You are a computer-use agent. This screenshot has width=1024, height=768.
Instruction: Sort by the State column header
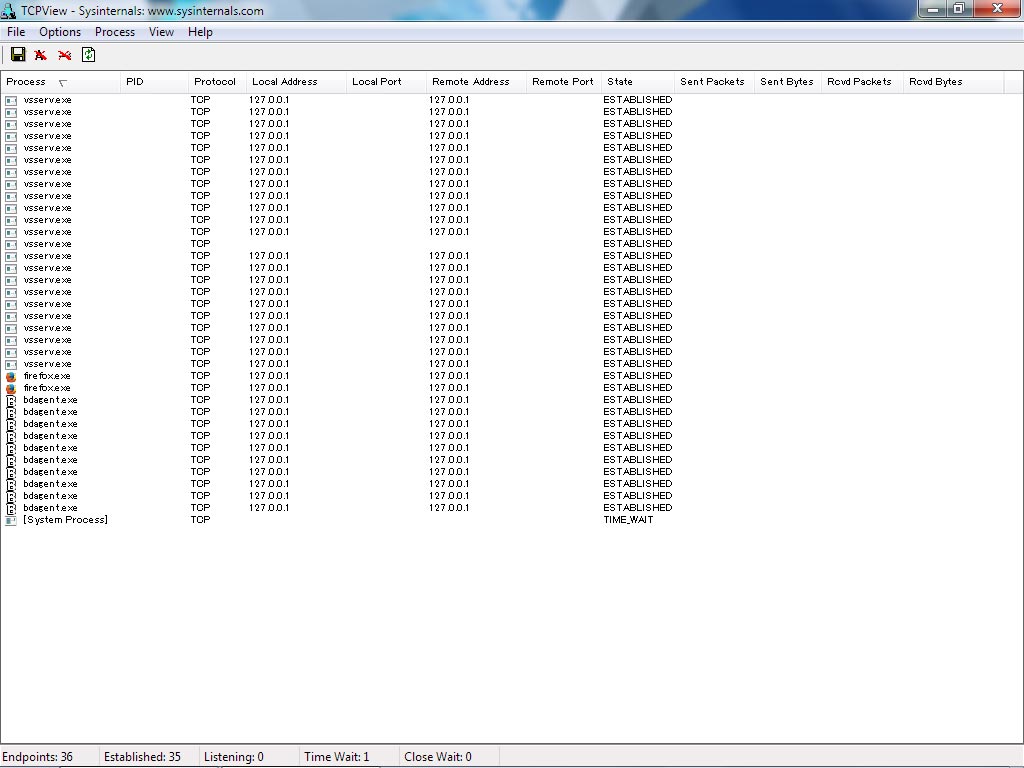pyautogui.click(x=637, y=82)
